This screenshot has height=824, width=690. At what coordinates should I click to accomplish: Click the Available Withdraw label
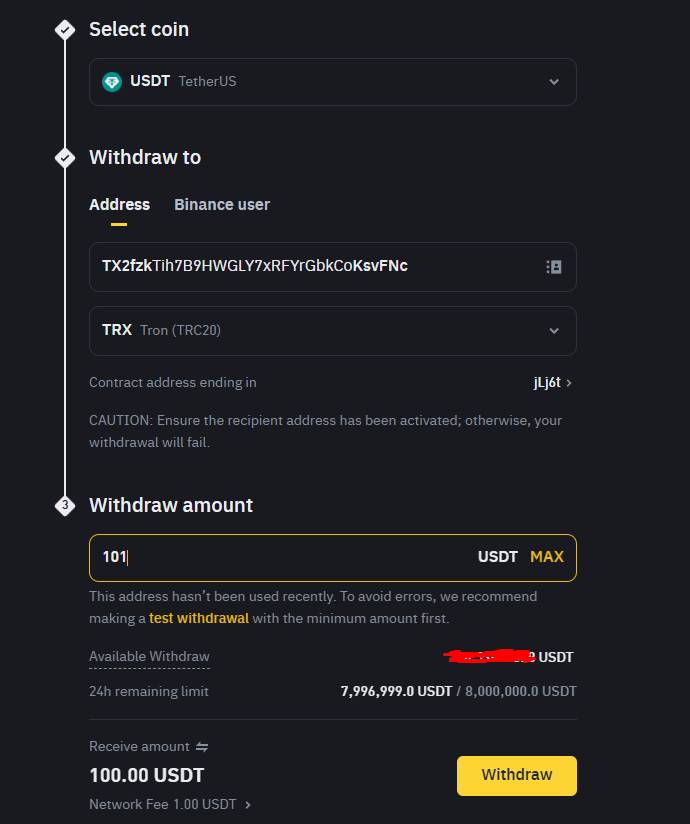click(x=149, y=657)
